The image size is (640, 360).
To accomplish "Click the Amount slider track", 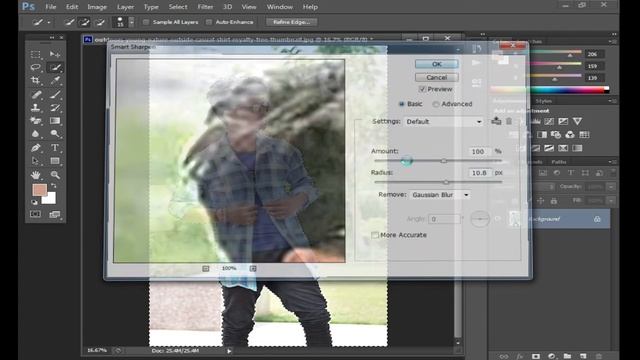I will point(438,161).
